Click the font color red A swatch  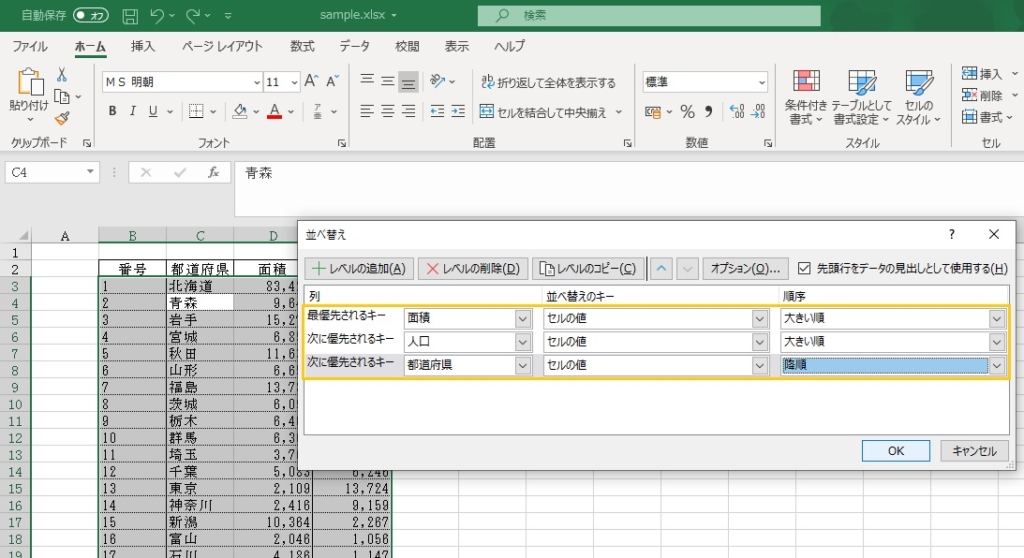point(274,111)
